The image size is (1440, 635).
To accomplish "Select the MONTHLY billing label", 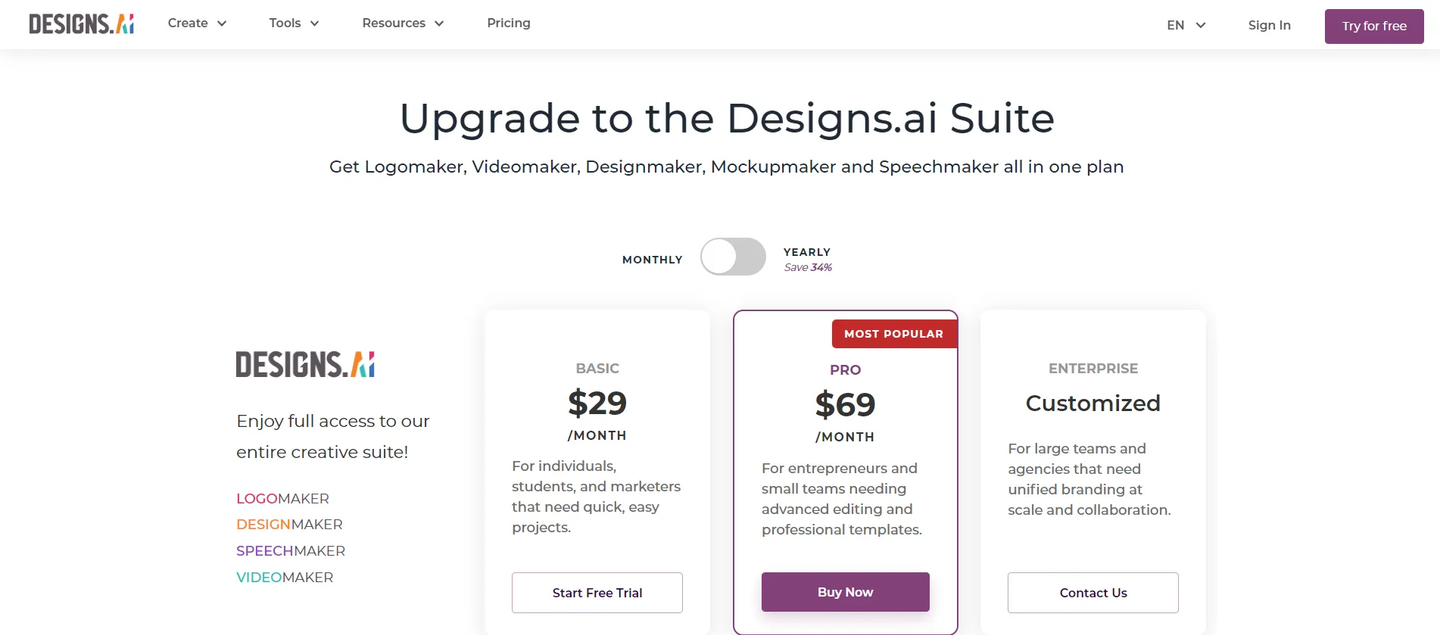I will (x=652, y=260).
